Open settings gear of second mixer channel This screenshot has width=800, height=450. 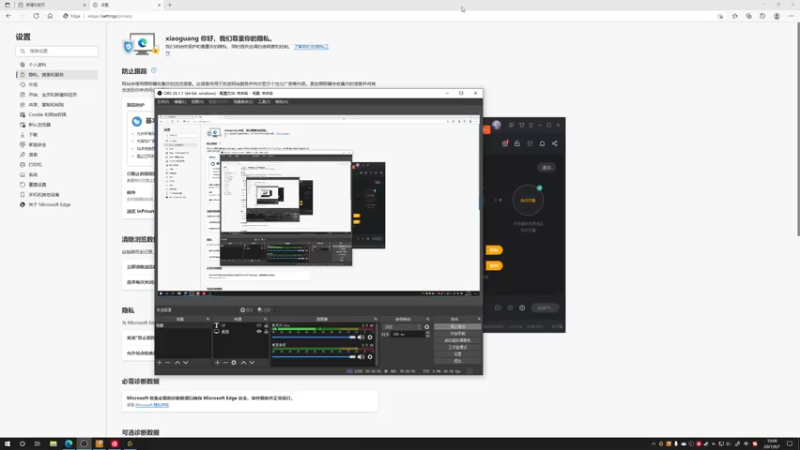point(370,357)
